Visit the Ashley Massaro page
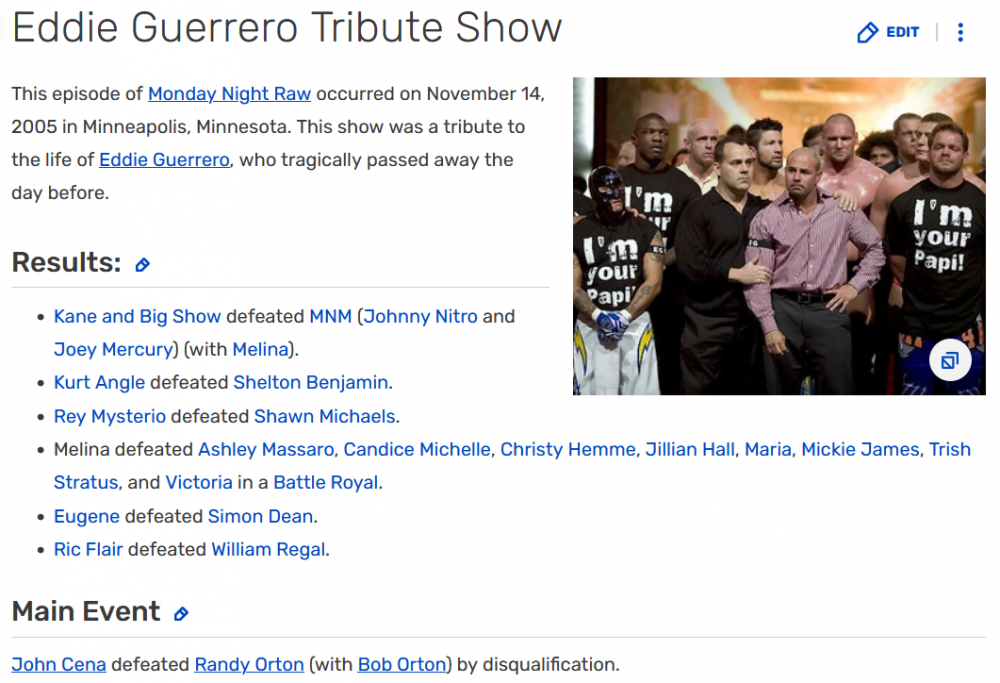The width and height of the screenshot is (1000, 683). point(266,450)
